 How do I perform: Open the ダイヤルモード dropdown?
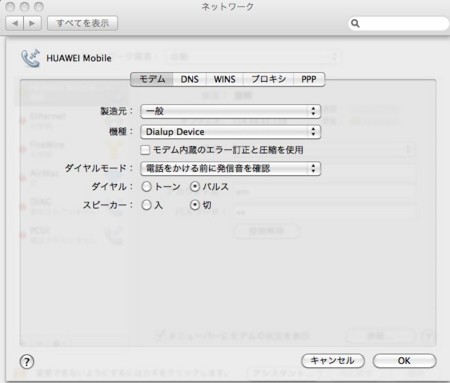tap(231, 169)
